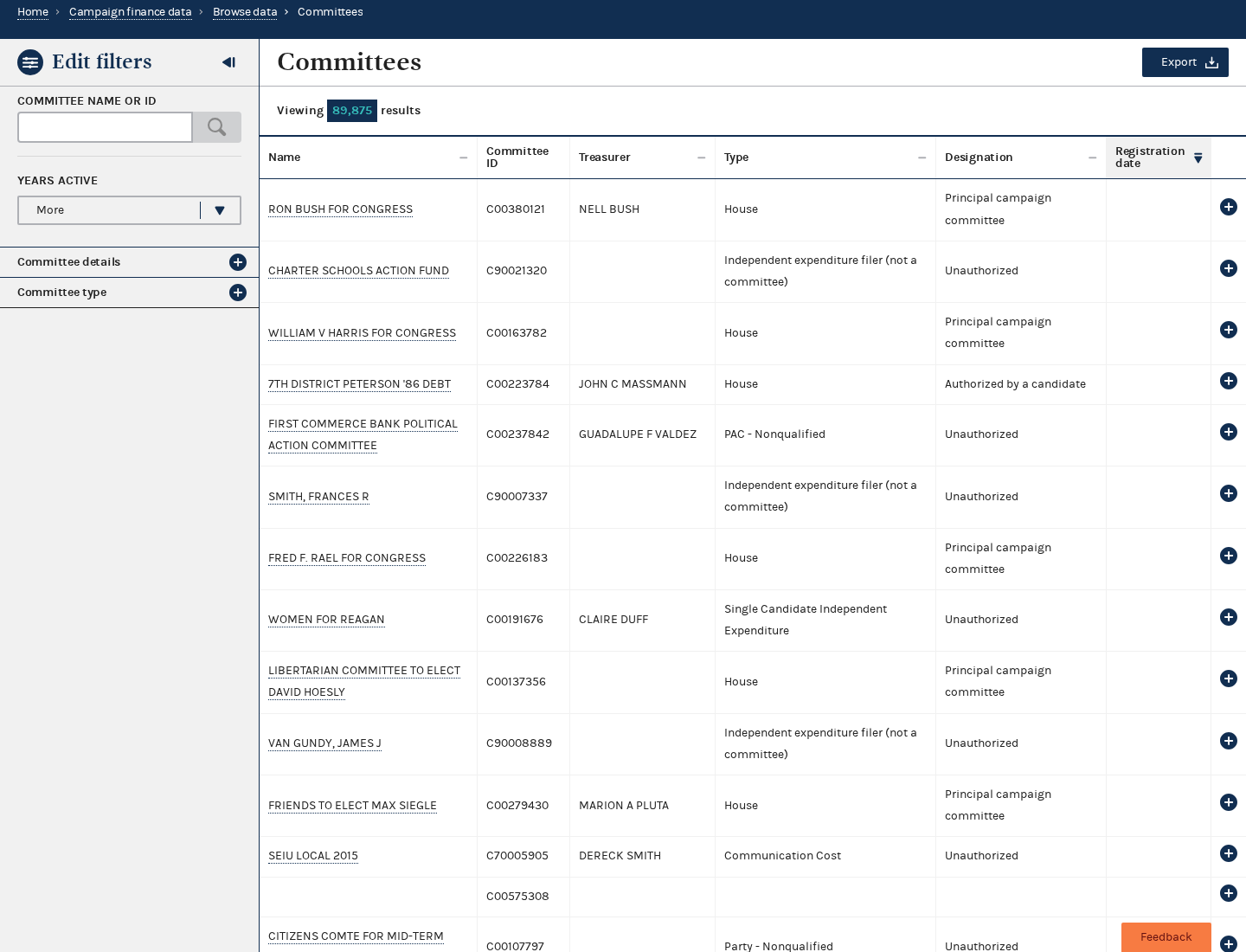Open CITIZENS COMTE FOR MID-TERM link

(x=356, y=936)
